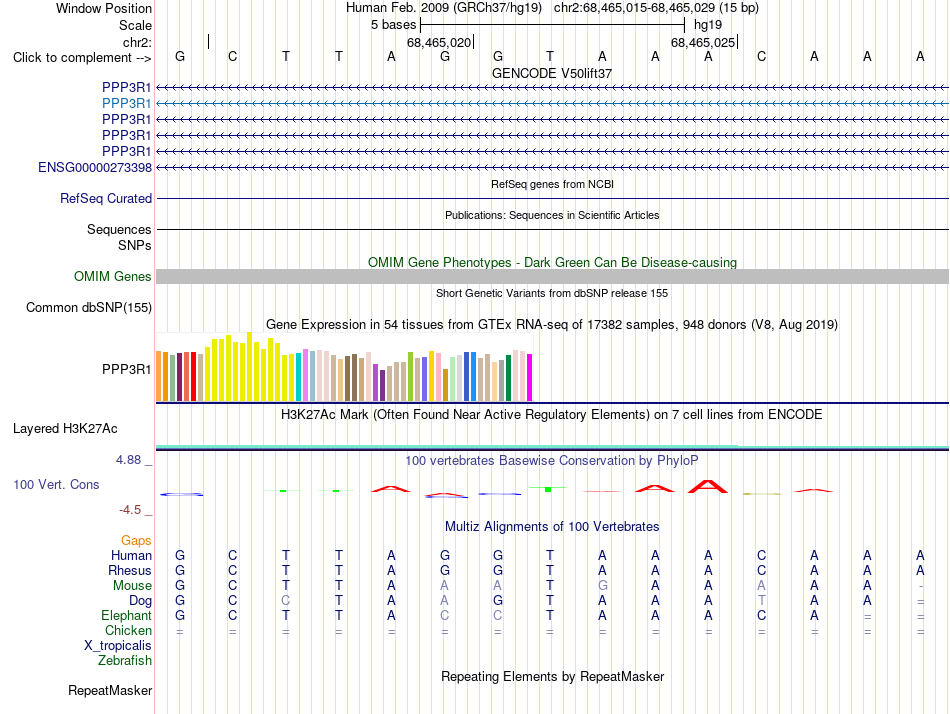Click the RepeatMasker track label
Viewport: 950px width, 714px height.
(110, 690)
